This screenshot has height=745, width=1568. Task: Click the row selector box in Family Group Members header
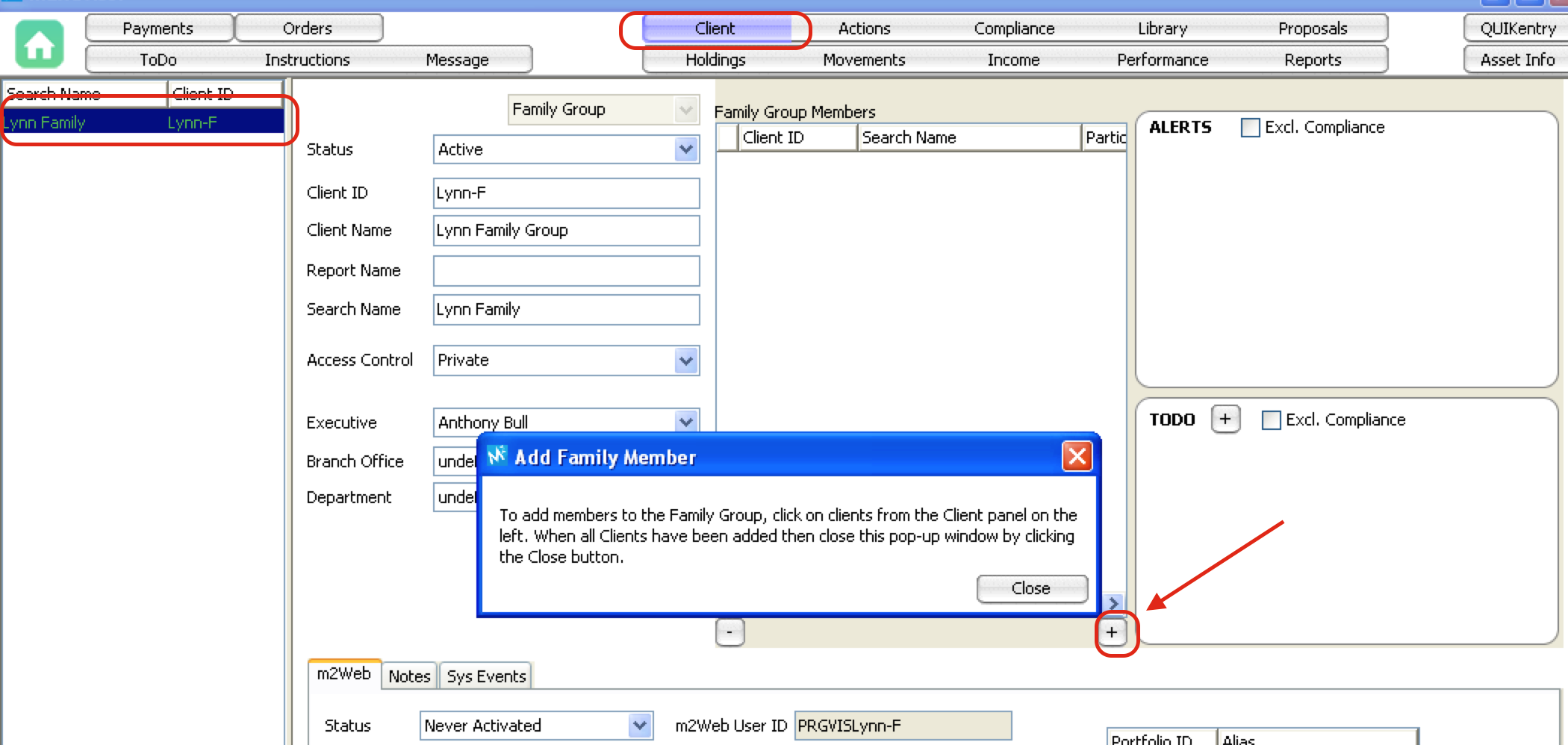[727, 137]
